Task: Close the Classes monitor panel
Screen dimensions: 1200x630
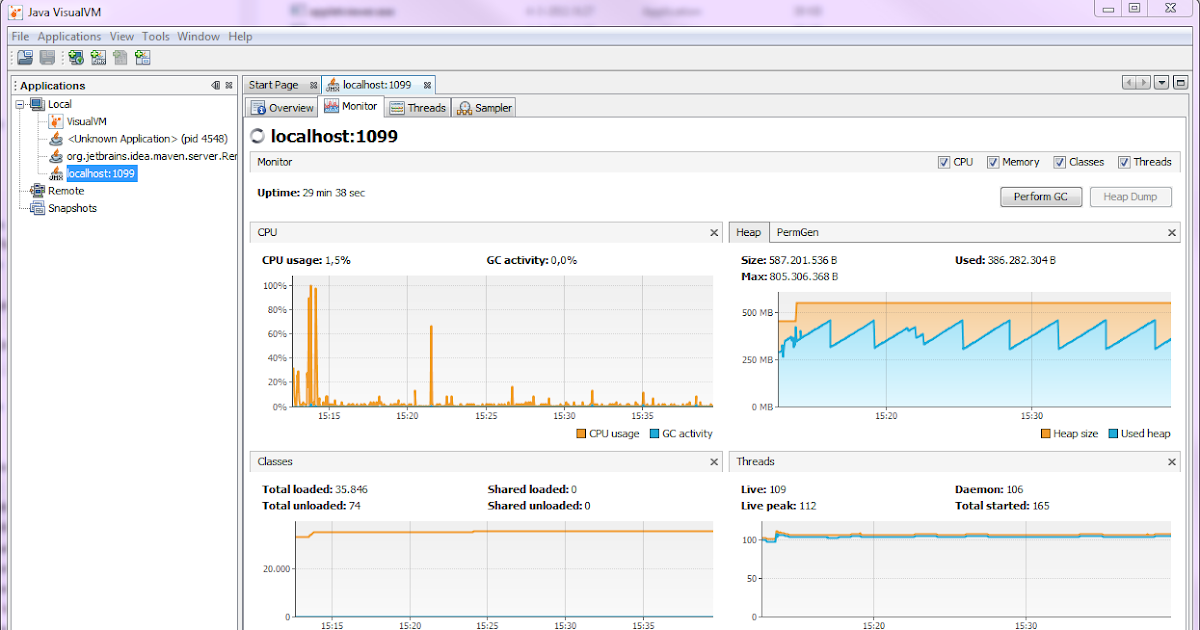Action: point(714,461)
